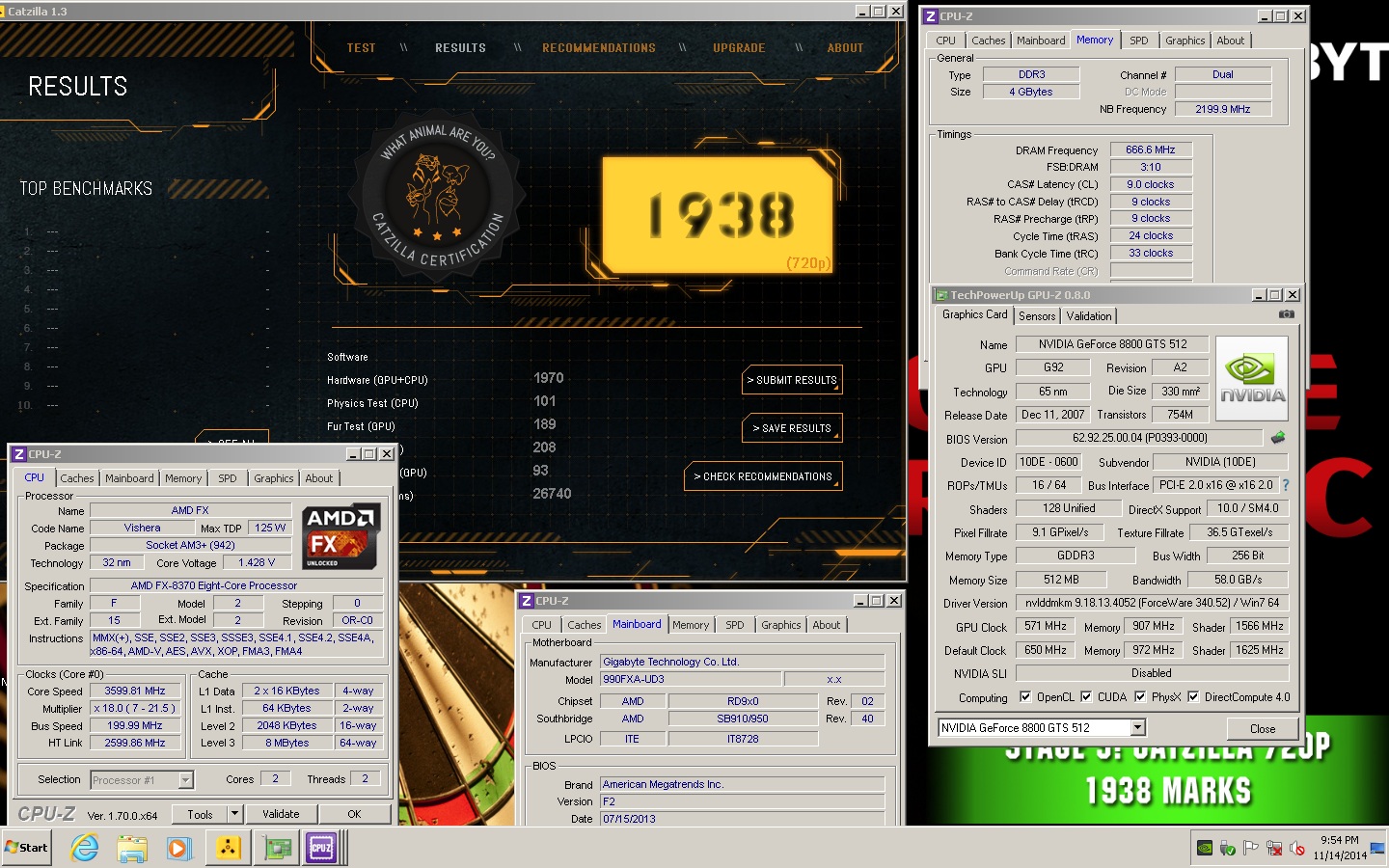This screenshot has width=1389, height=868.
Task: Click the SAVE RESULTS button
Action: (792, 428)
